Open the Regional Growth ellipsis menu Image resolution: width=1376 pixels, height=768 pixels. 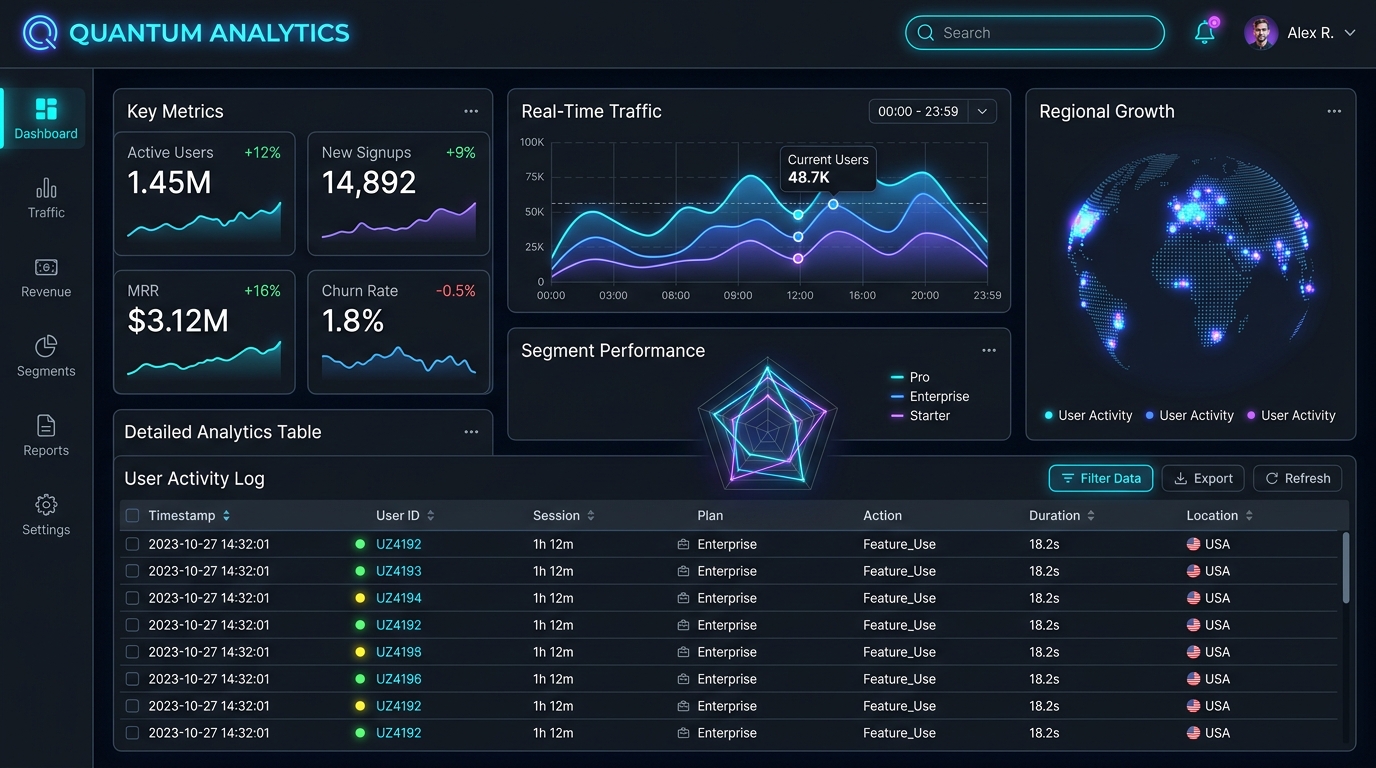[x=1334, y=111]
